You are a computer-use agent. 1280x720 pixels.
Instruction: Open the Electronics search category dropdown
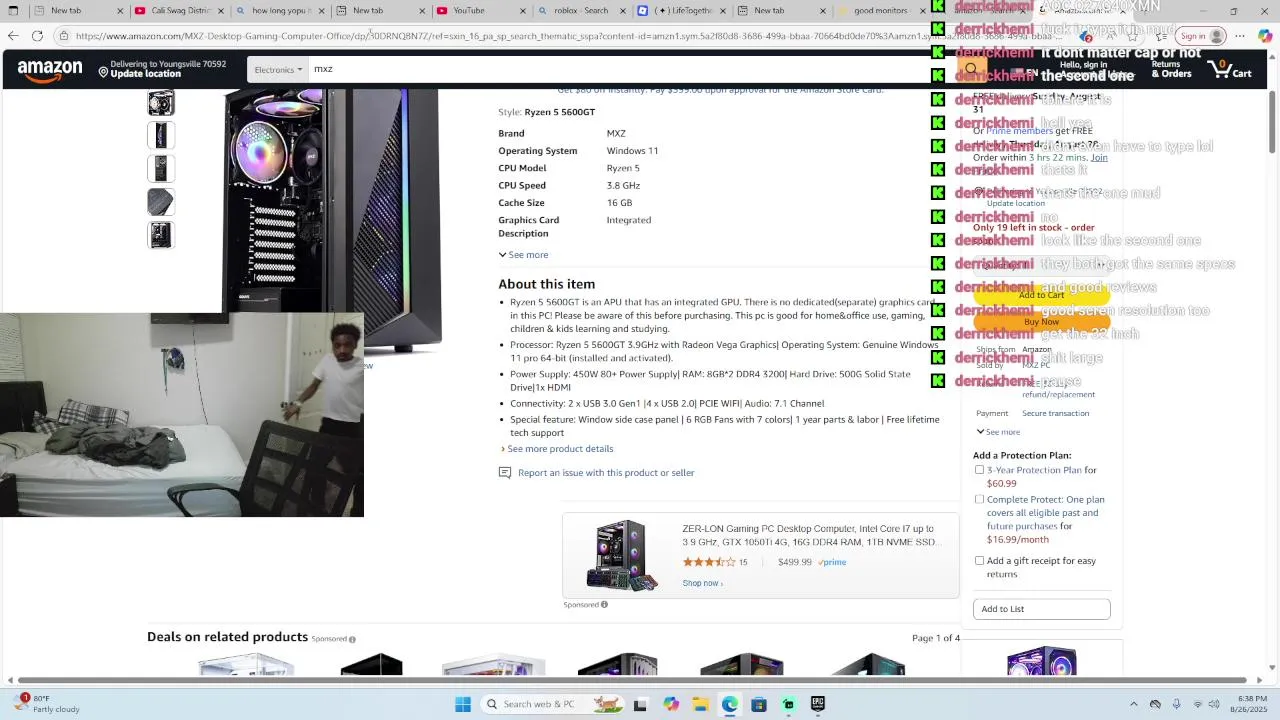click(278, 69)
